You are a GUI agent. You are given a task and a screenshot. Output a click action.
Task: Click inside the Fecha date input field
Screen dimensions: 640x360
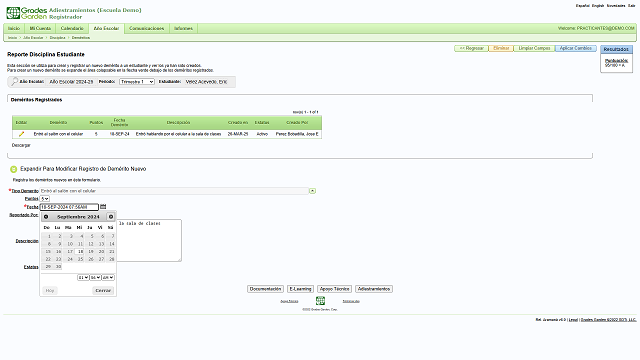point(69,207)
